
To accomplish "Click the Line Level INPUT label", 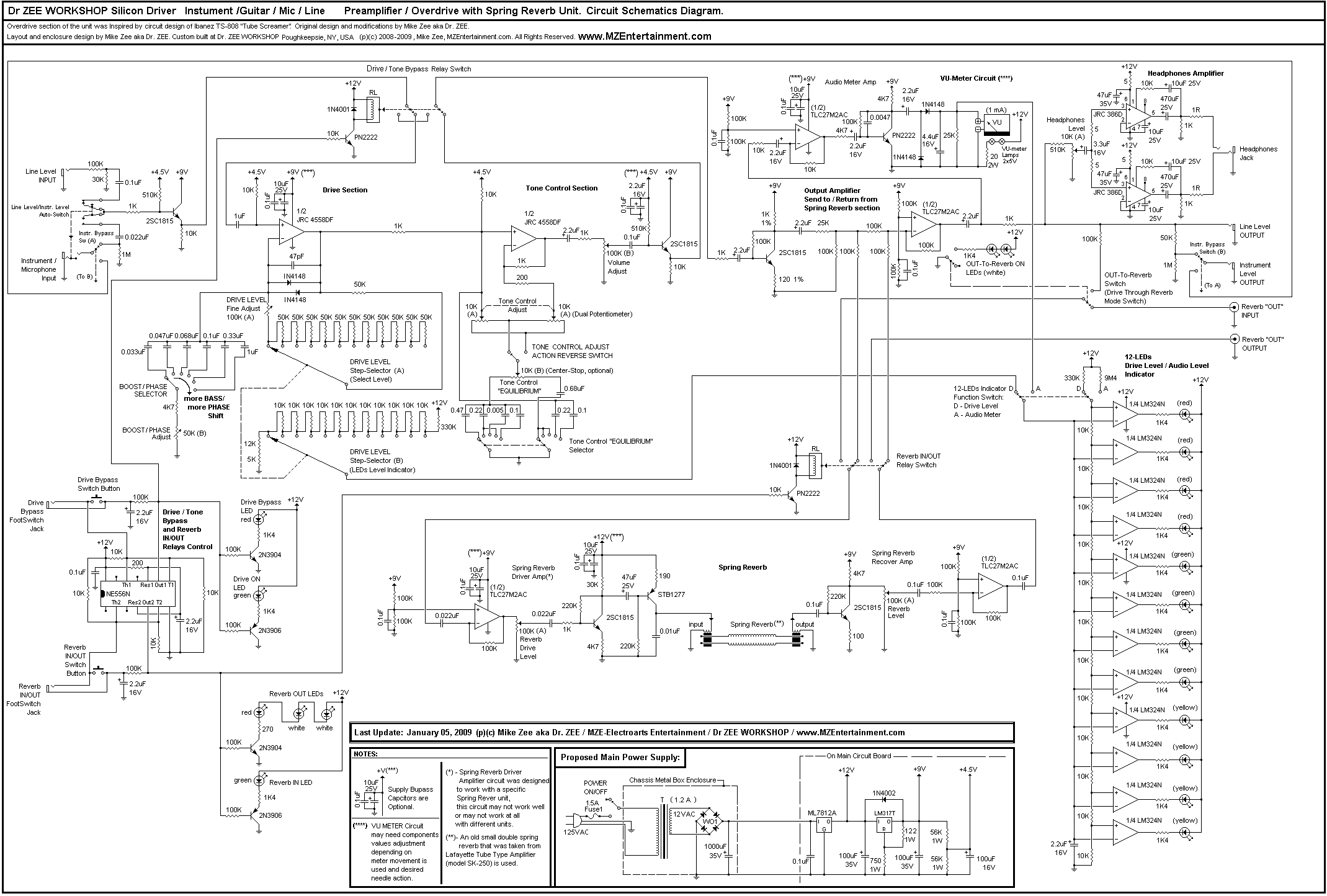I will coord(40,176).
